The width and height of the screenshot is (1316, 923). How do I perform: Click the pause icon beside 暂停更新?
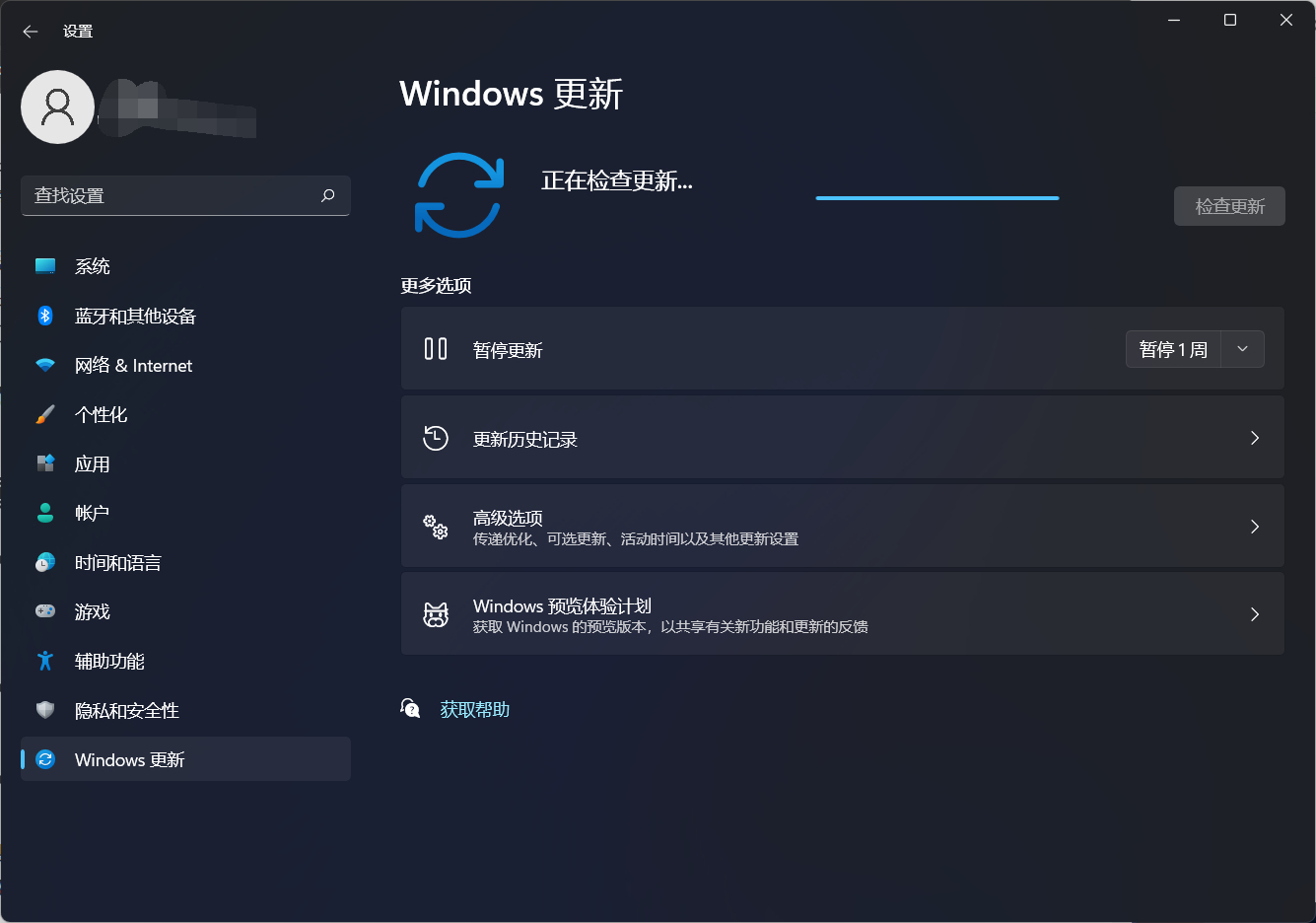click(x=436, y=349)
